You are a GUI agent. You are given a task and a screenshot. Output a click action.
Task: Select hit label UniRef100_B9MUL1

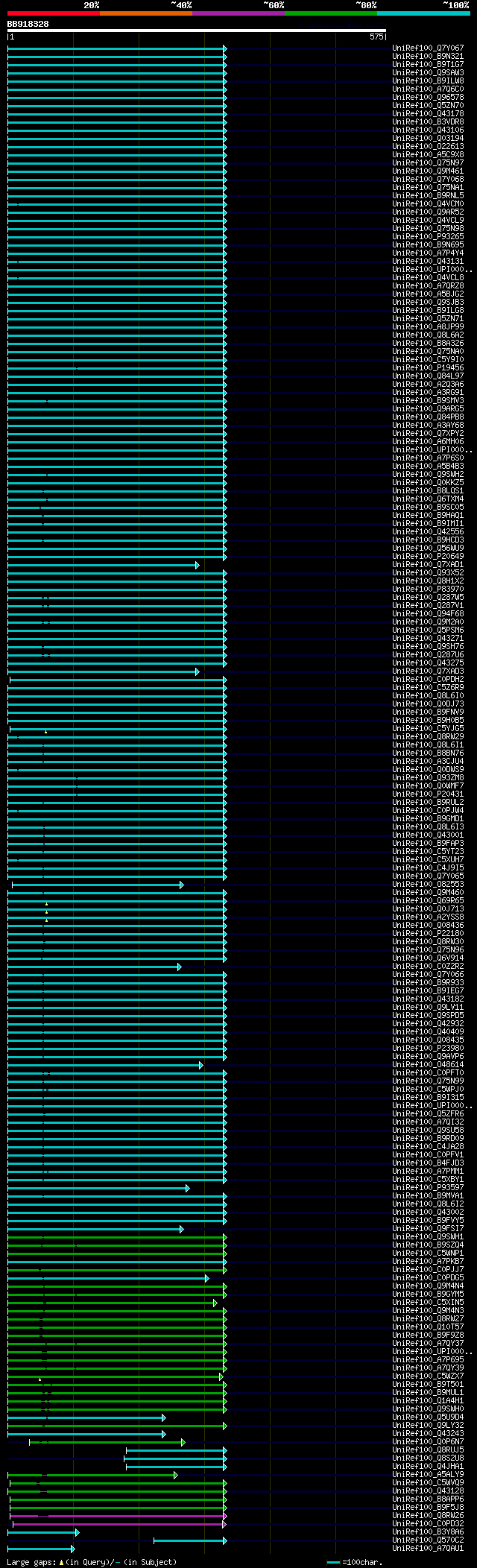tap(428, 1393)
